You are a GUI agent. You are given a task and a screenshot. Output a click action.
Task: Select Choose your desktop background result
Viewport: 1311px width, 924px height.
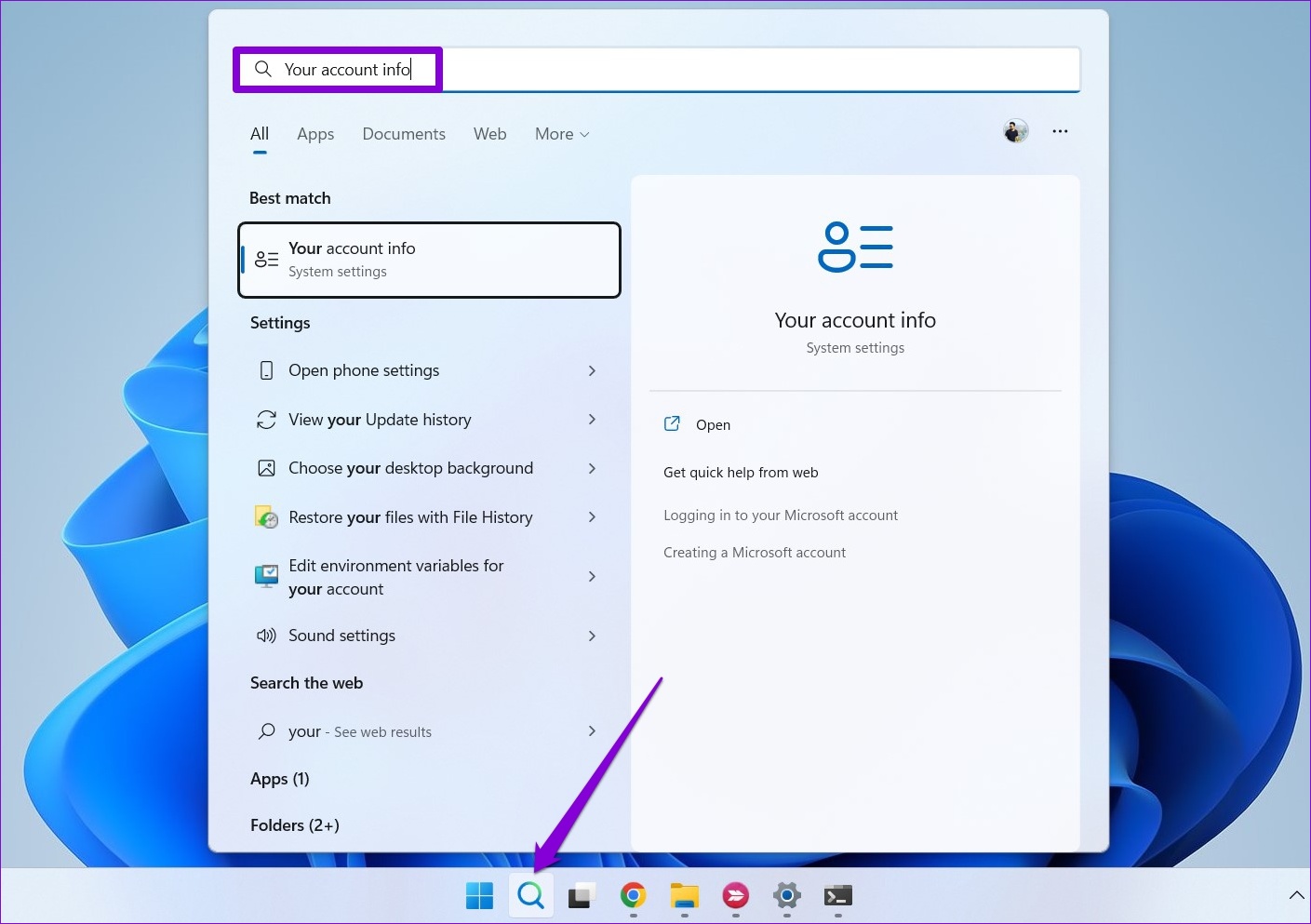429,468
